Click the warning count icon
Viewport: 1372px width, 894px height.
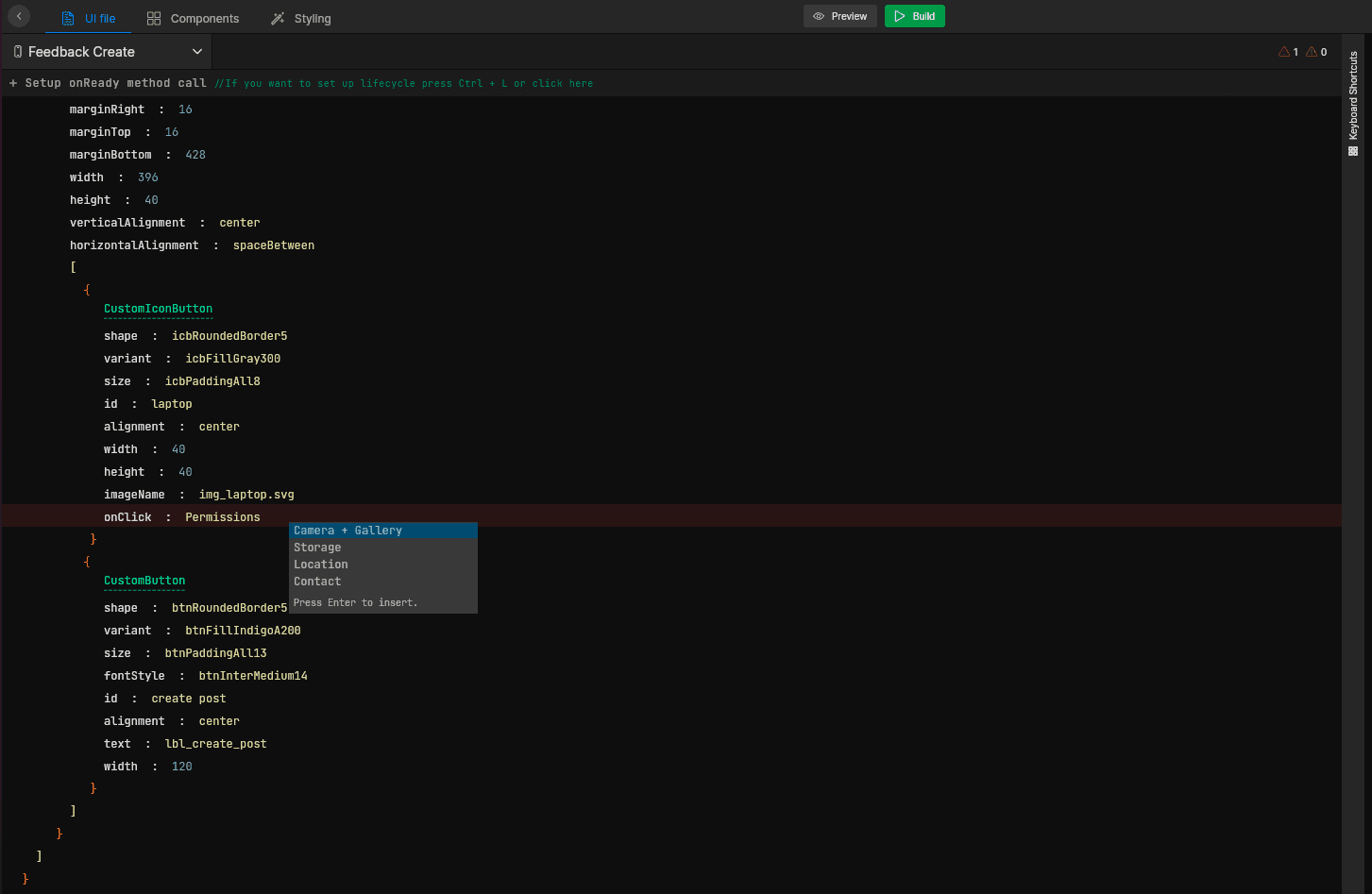(1312, 52)
